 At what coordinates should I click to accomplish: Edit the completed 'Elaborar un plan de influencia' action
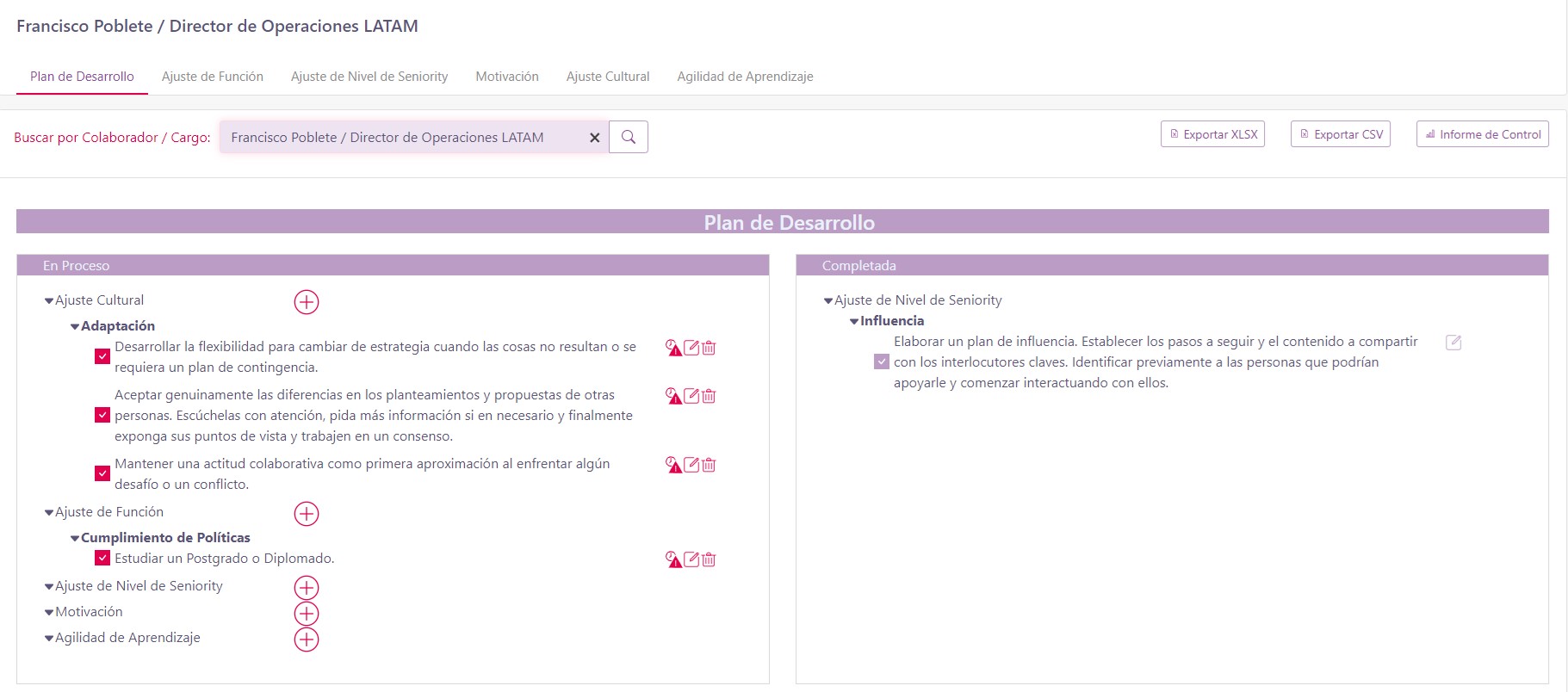[x=1453, y=343]
